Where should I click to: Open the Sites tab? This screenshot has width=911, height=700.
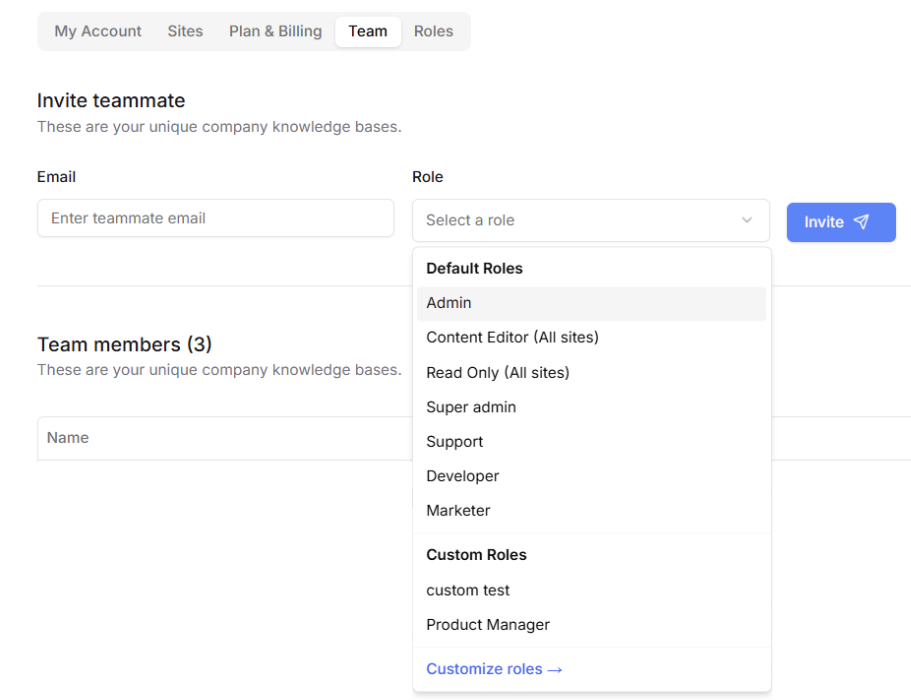185,31
